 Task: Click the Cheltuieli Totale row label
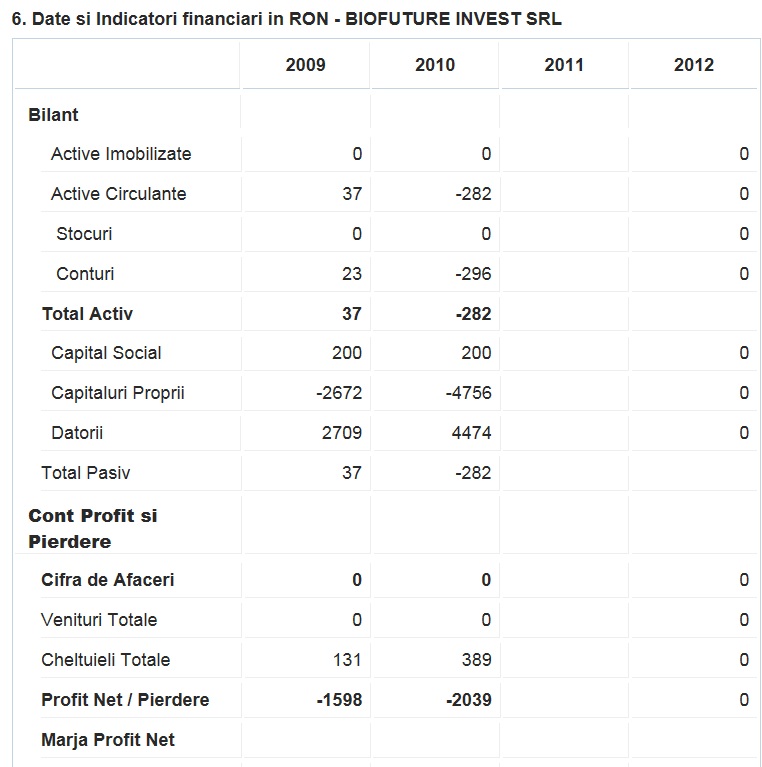click(105, 660)
